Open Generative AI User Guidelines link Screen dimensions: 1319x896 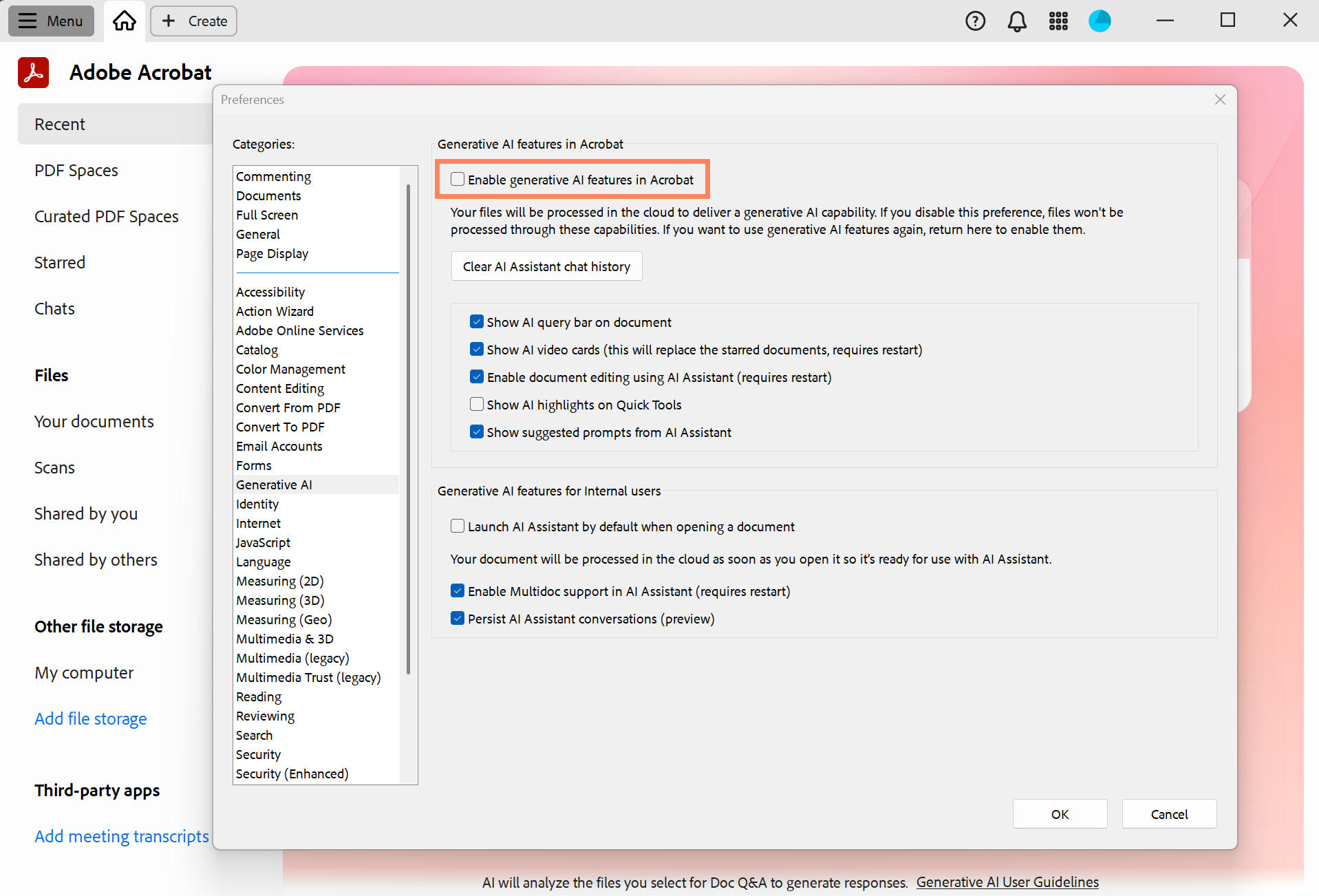1007,882
